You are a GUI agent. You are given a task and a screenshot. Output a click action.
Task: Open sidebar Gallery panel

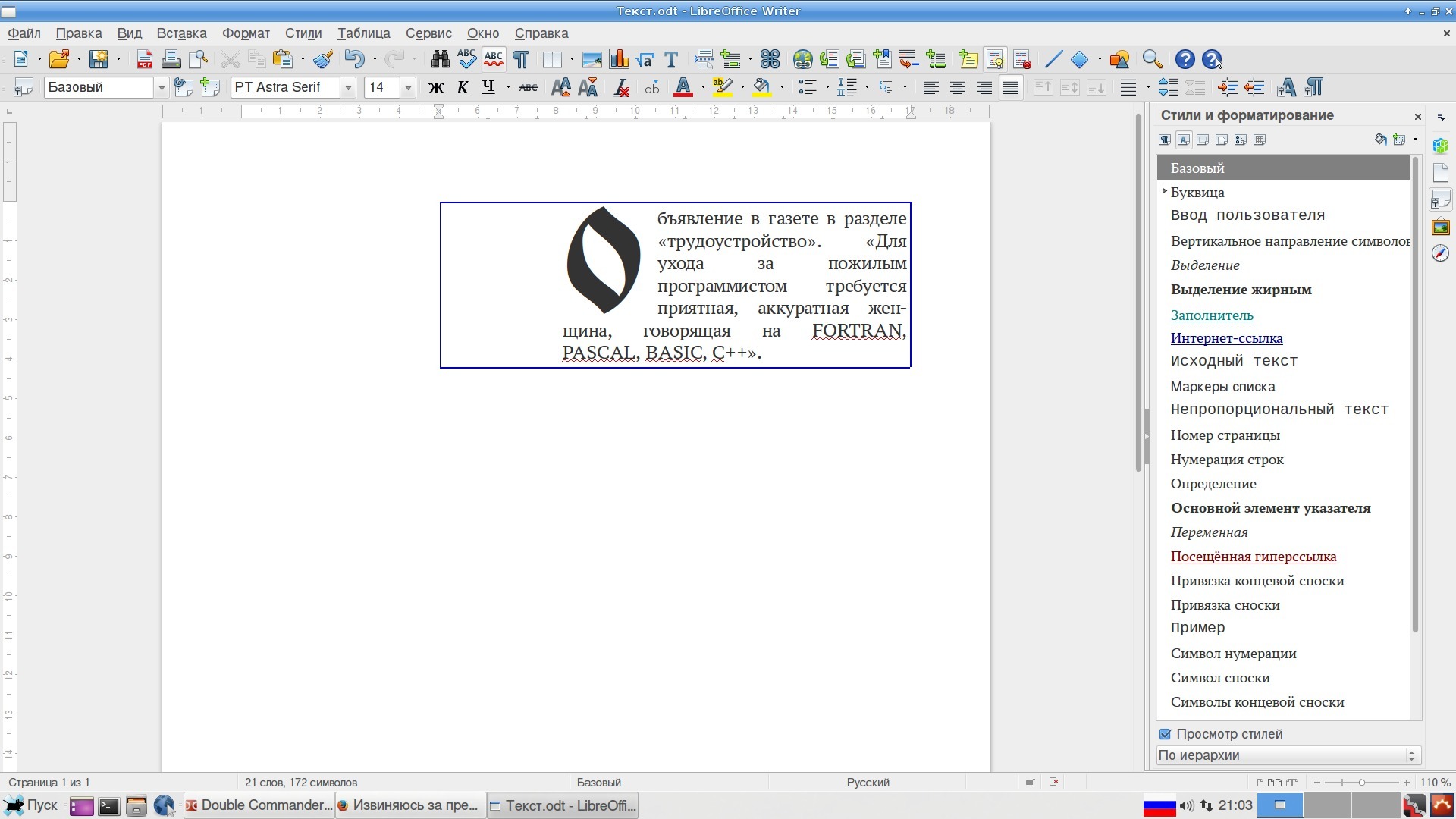[x=1440, y=227]
